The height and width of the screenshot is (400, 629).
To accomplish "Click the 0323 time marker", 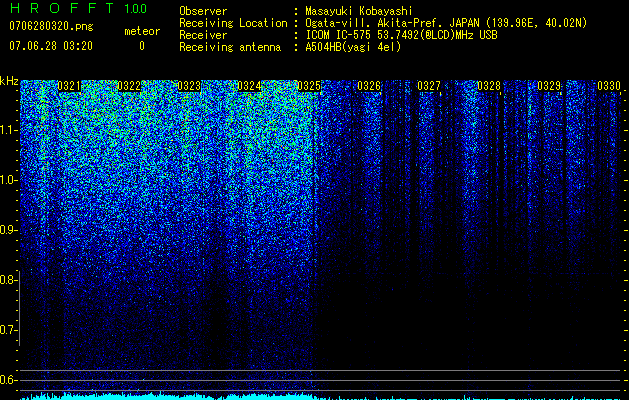I will [189, 86].
